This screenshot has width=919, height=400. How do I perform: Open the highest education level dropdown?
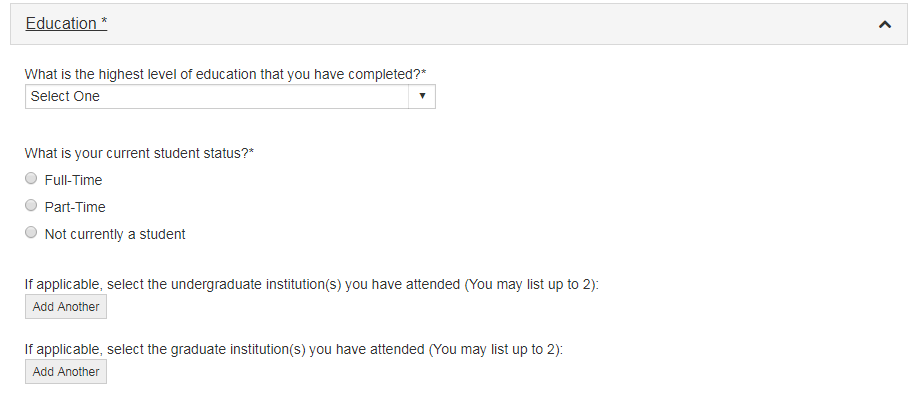[229, 96]
